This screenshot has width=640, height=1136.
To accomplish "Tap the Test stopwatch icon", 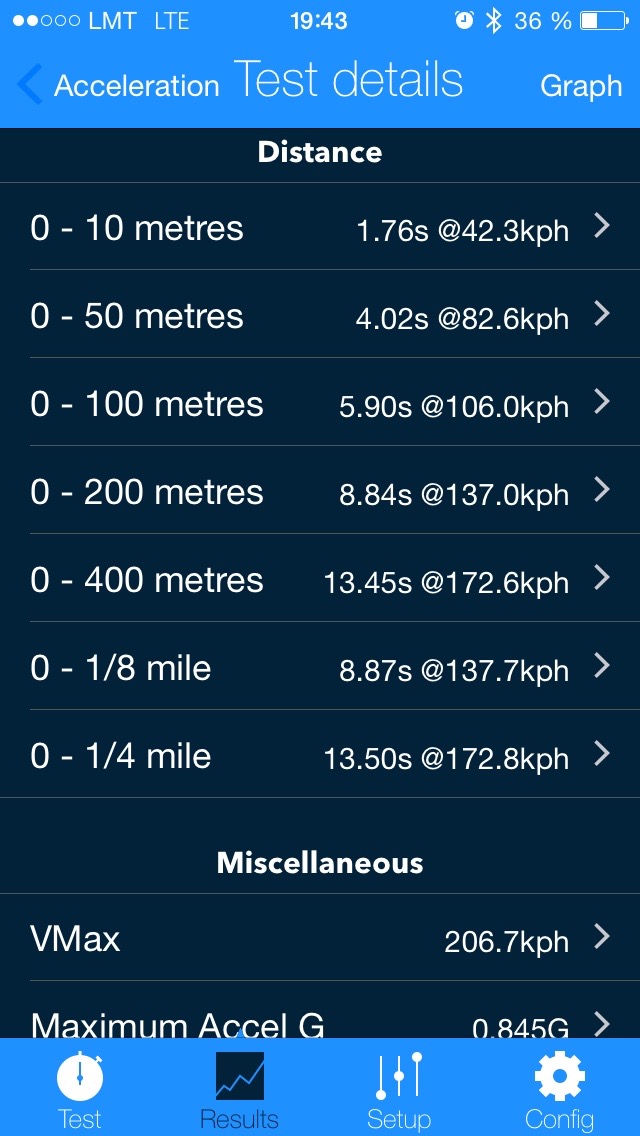I will [x=80, y=1077].
